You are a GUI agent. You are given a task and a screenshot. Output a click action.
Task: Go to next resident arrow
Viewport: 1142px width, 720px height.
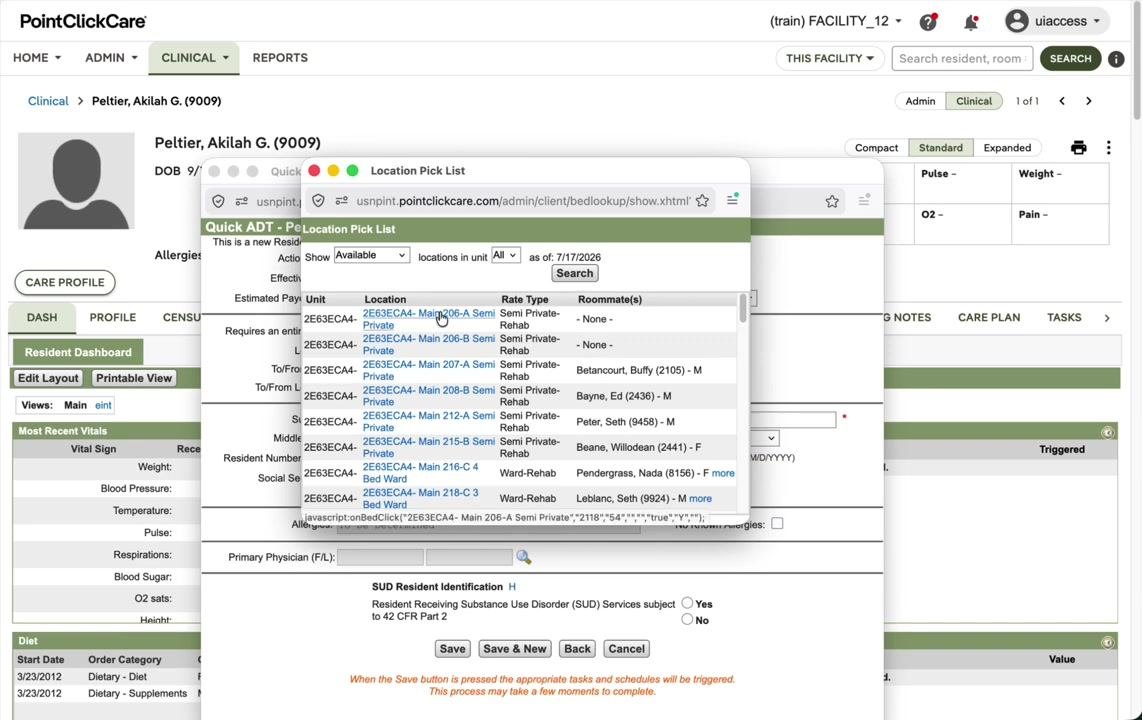pyautogui.click(x=1089, y=101)
